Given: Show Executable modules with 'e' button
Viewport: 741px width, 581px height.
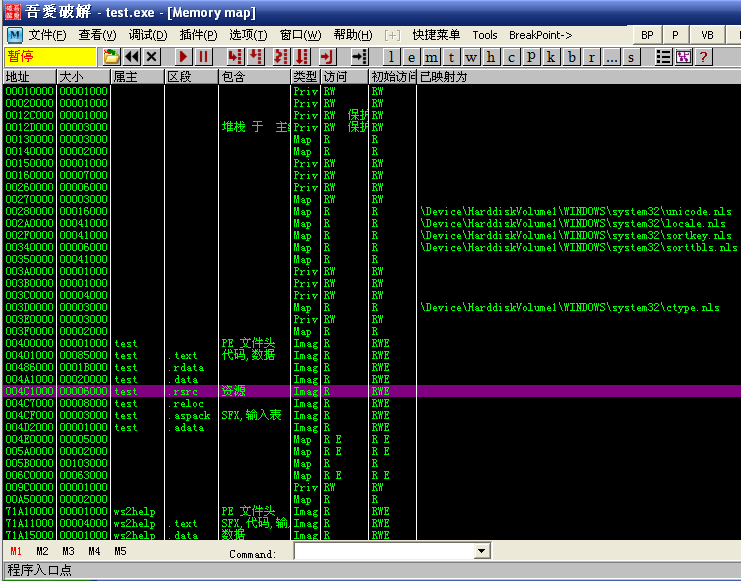Looking at the screenshot, I should coord(412,57).
